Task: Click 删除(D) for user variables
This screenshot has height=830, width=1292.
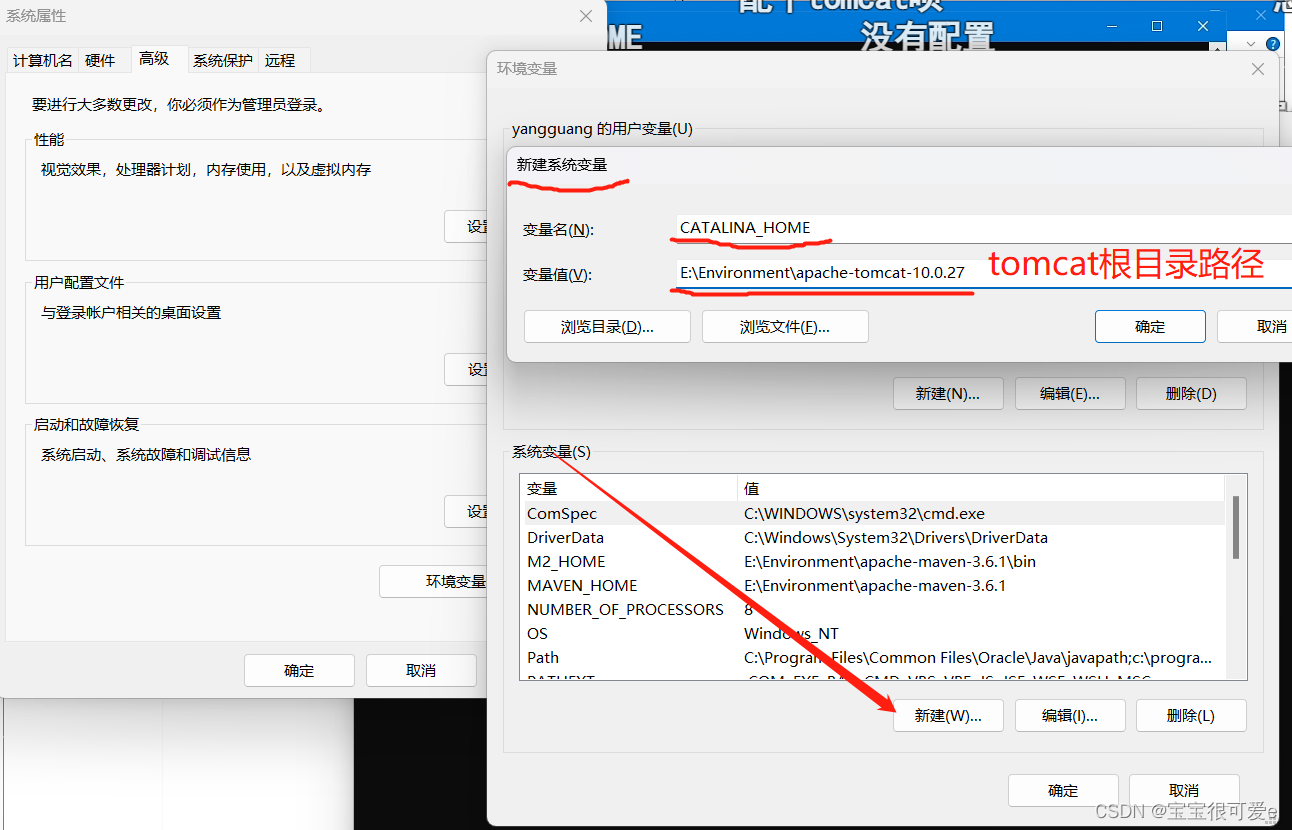Action: pyautogui.click(x=1192, y=393)
